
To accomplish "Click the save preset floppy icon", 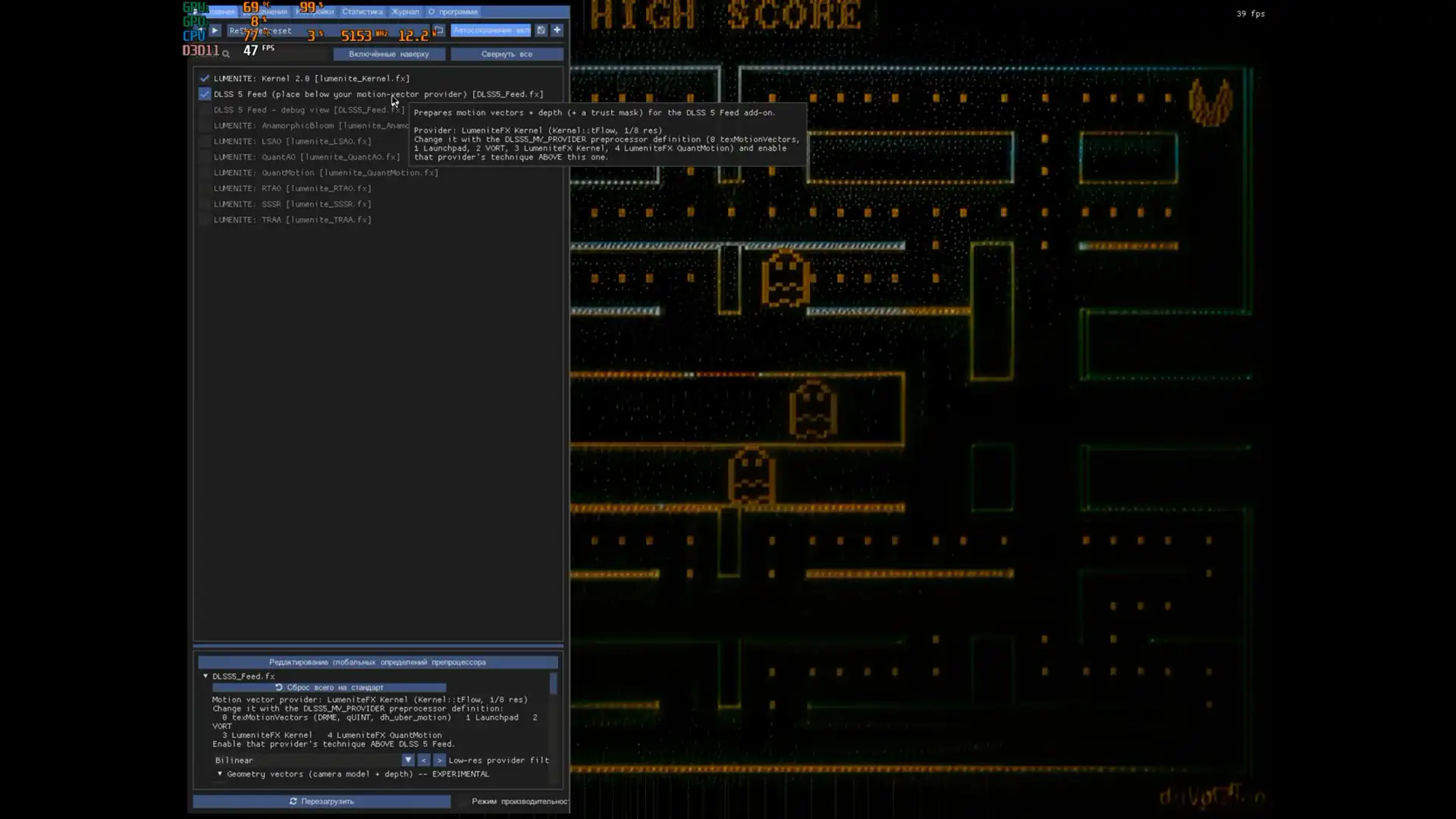I will pyautogui.click(x=541, y=30).
